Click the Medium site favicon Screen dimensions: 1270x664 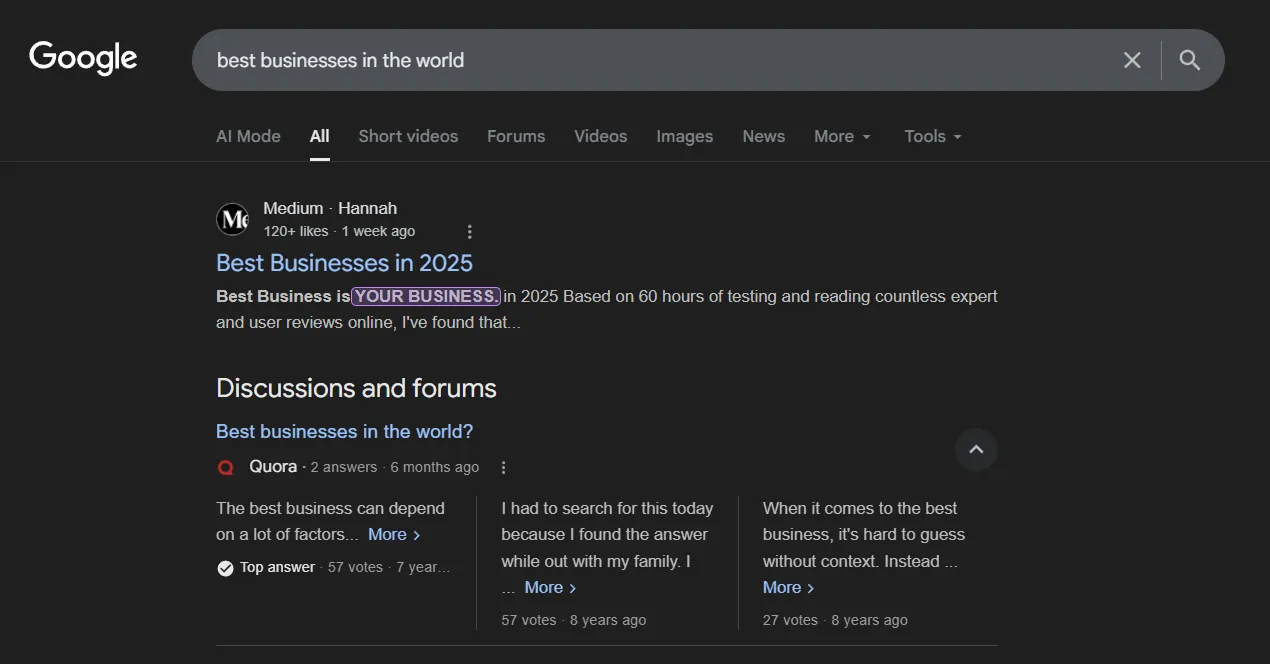point(232,219)
